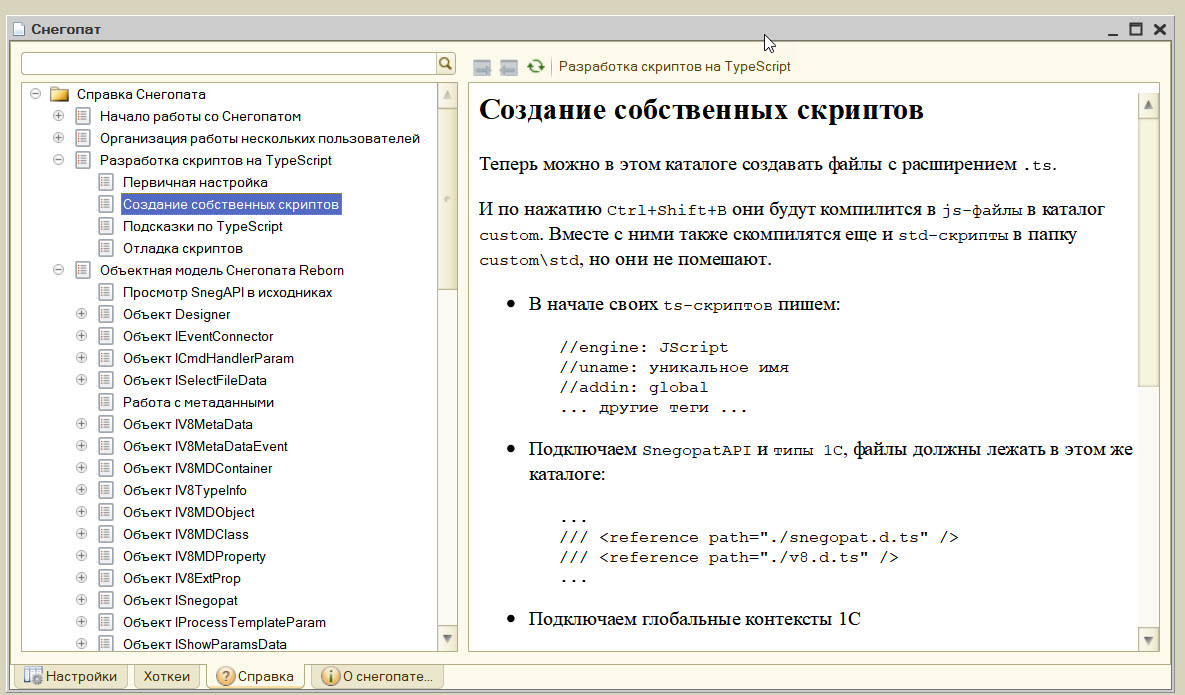The height and width of the screenshot is (695, 1185).
Task: Switch to the Настройки tab
Action: pyautogui.click(x=70, y=676)
